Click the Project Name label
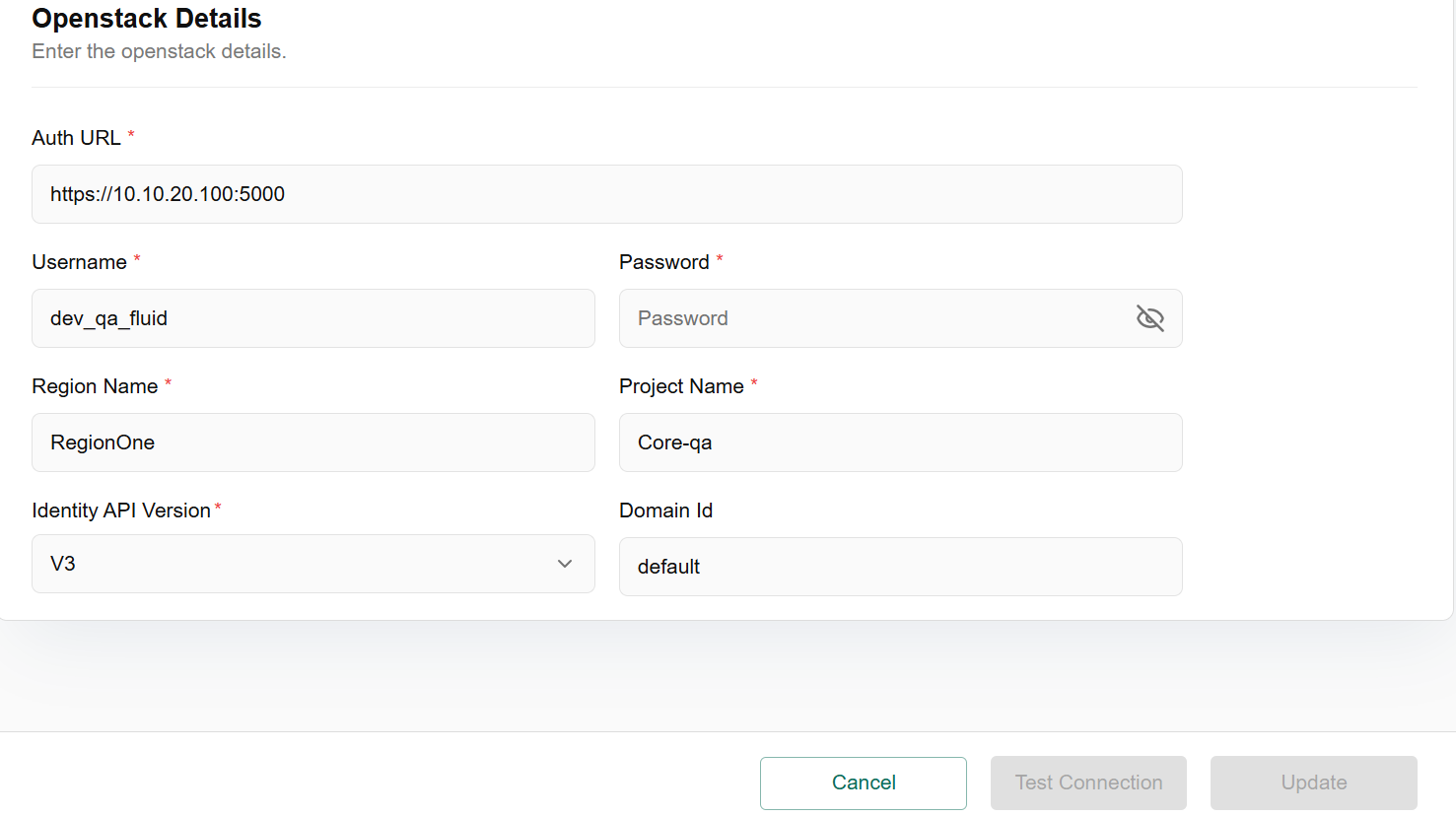 [x=681, y=386]
